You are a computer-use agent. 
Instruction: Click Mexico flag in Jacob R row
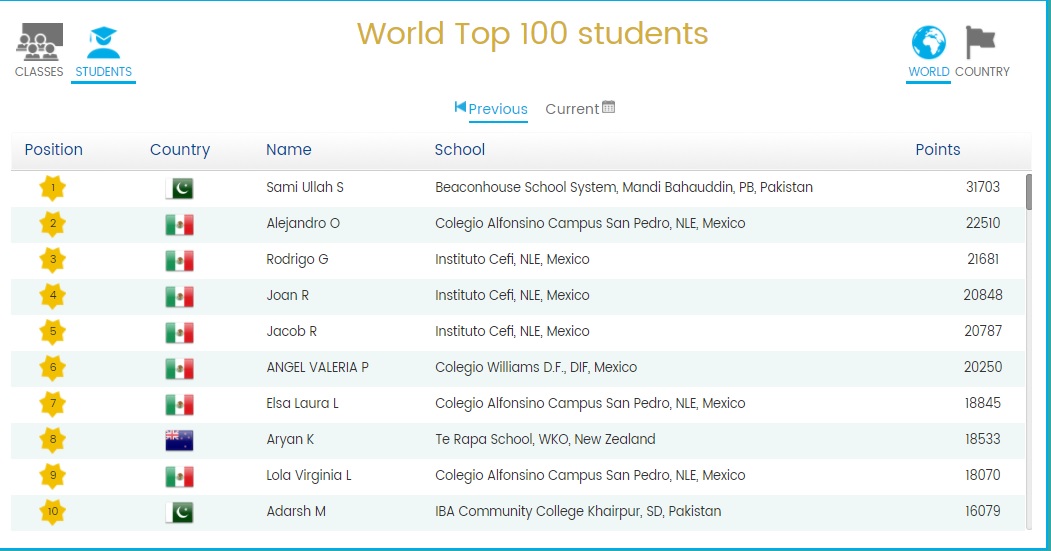[x=180, y=332]
